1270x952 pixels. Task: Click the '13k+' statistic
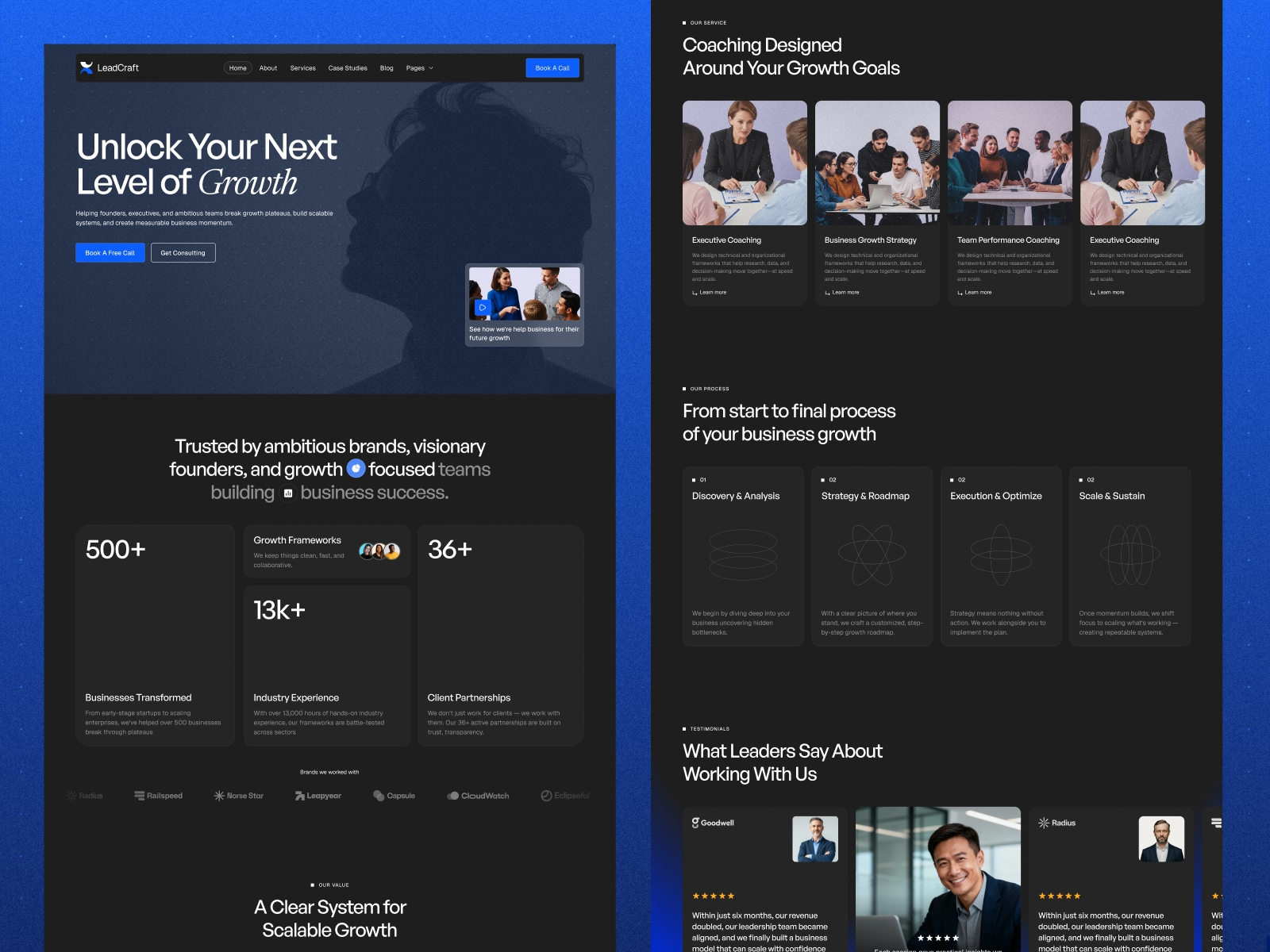279,610
